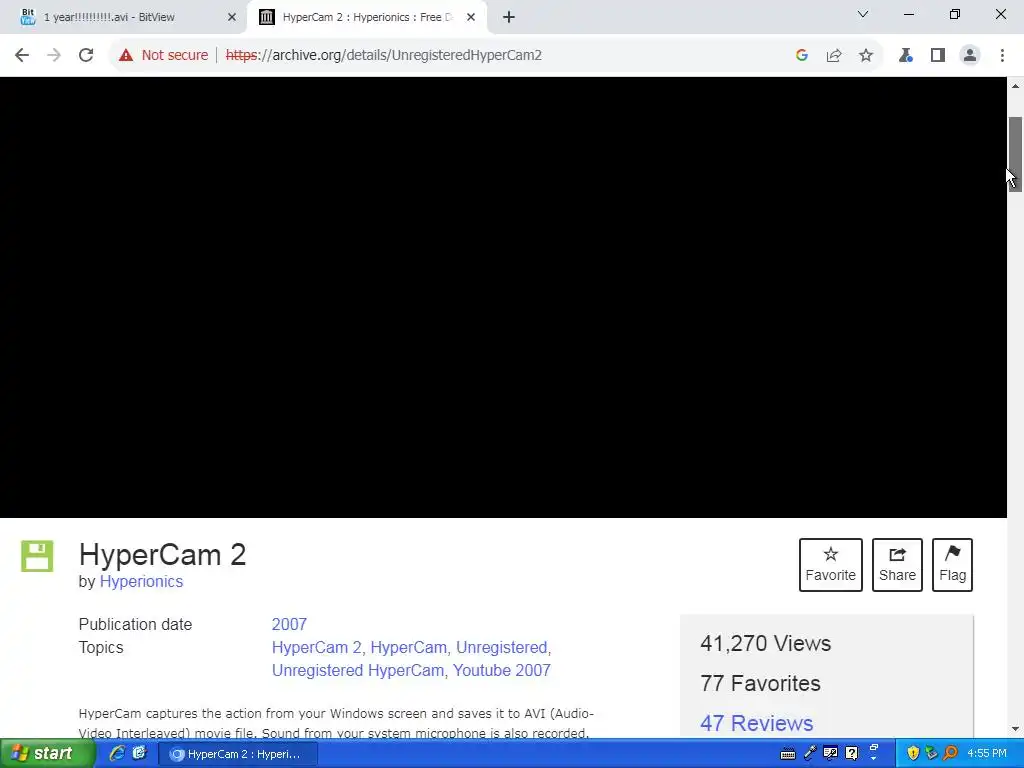Reload the archive.org page
This screenshot has height=768, width=1024.
point(86,56)
